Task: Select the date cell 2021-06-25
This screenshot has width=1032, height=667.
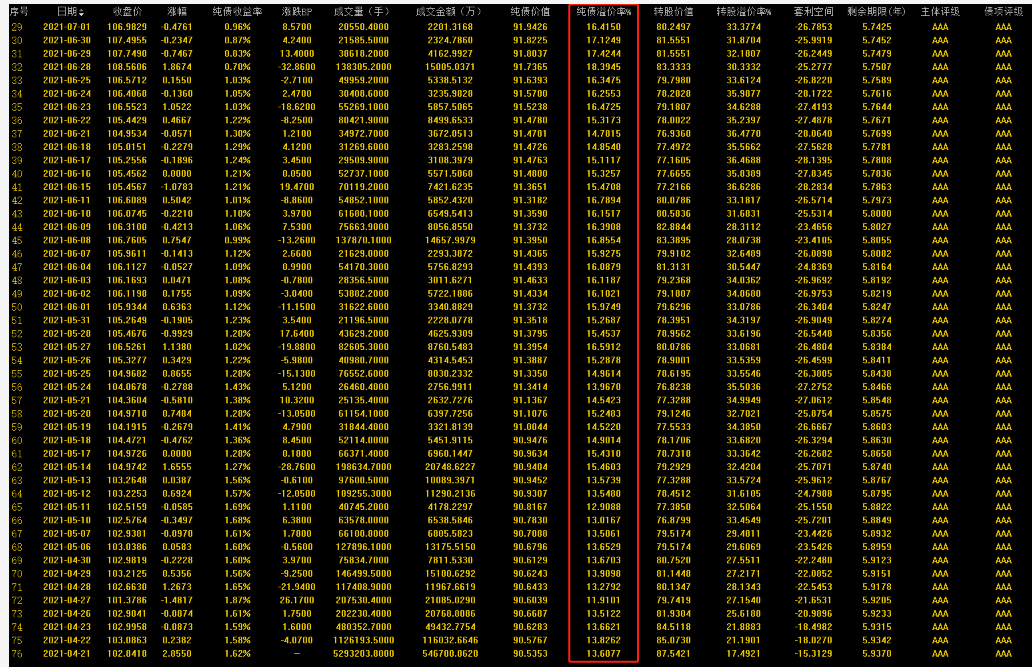Action: coord(67,80)
